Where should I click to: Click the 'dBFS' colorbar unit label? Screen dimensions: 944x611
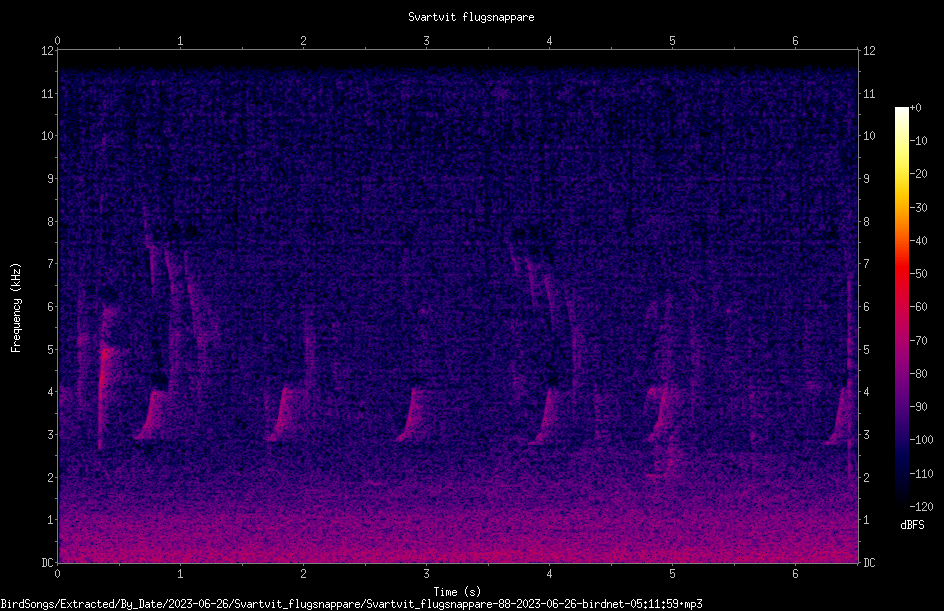pos(912,525)
